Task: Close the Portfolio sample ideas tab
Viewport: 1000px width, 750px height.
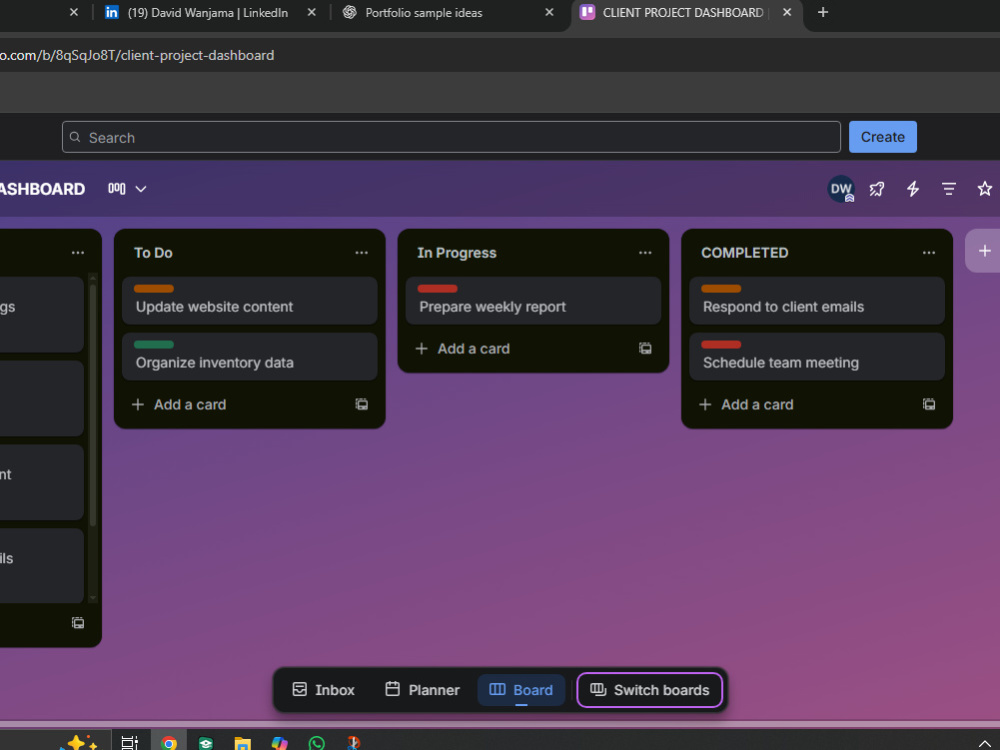Action: tap(549, 12)
